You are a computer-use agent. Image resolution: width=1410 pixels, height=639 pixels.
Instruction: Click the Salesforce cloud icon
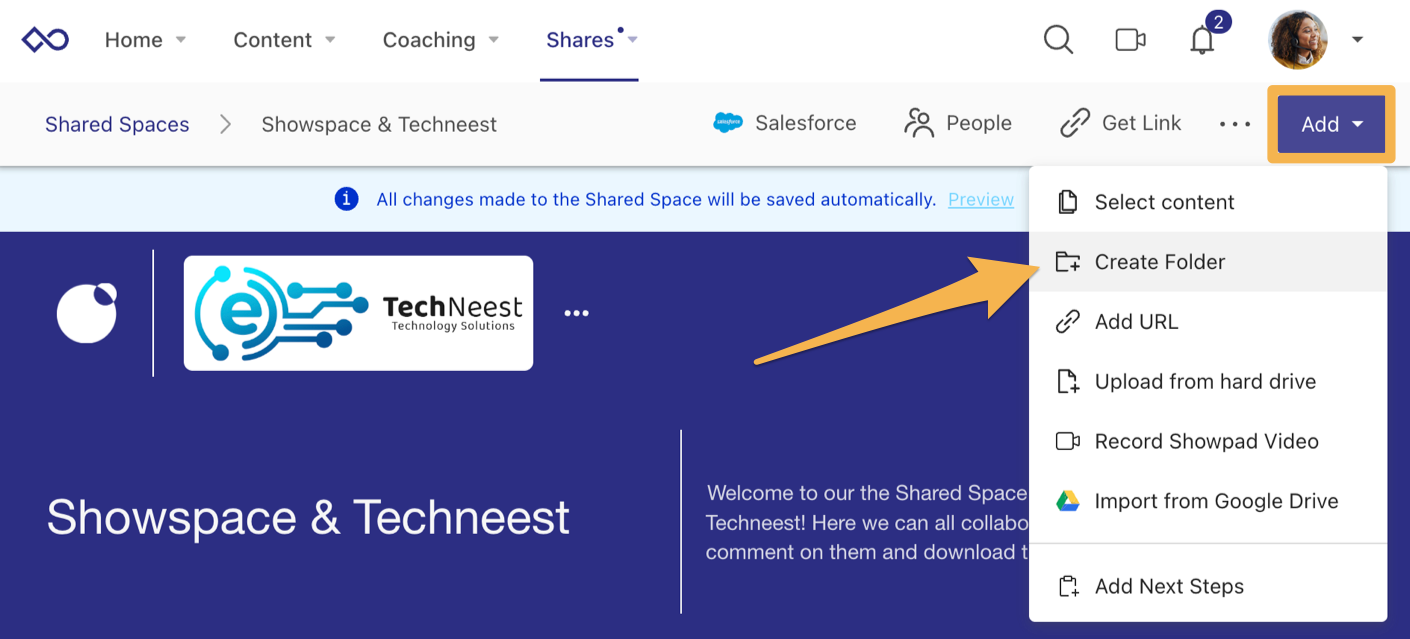[728, 123]
